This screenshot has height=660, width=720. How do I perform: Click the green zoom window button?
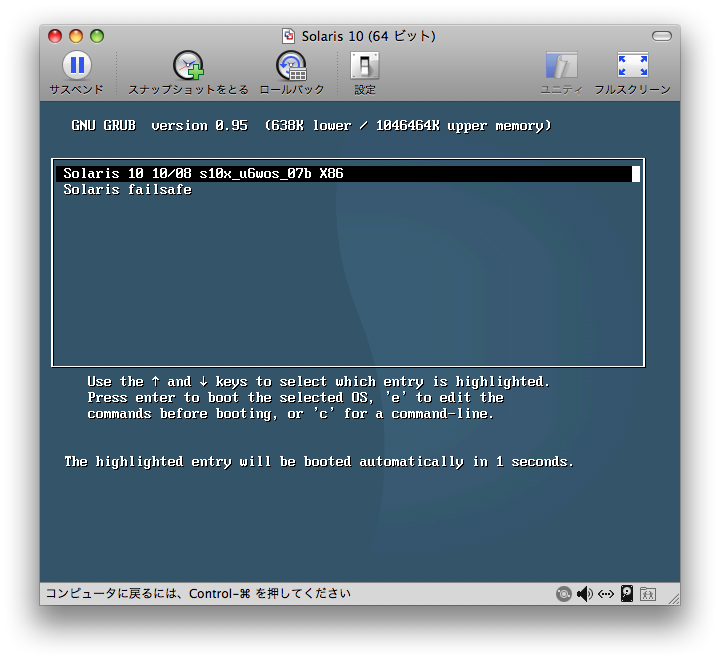[x=97, y=36]
